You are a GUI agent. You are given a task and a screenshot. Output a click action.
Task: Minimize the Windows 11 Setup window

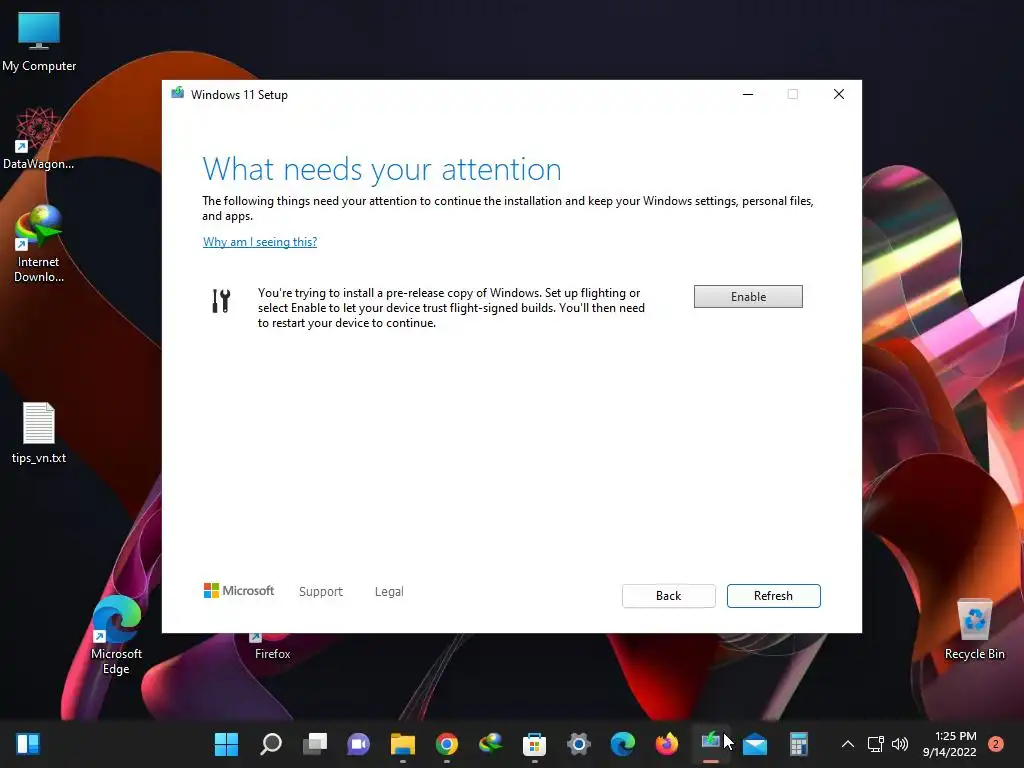748,94
